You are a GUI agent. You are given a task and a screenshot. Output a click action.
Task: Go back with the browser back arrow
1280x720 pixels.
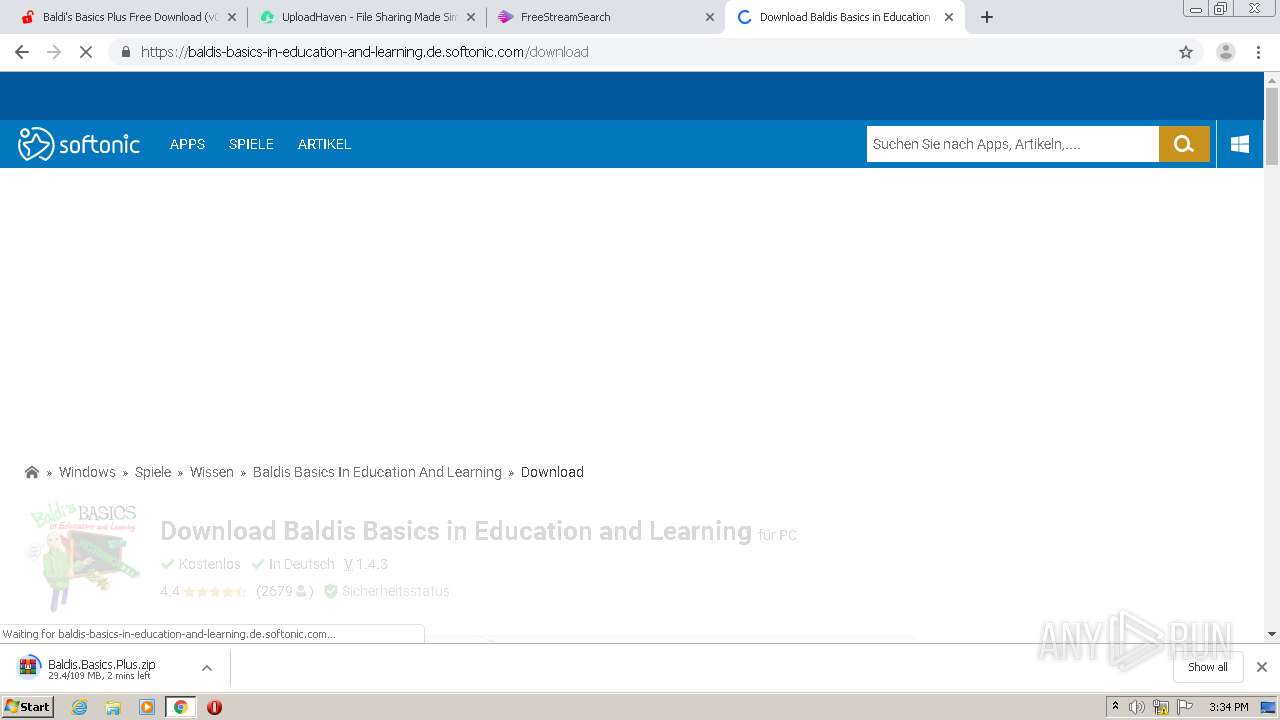coord(22,52)
